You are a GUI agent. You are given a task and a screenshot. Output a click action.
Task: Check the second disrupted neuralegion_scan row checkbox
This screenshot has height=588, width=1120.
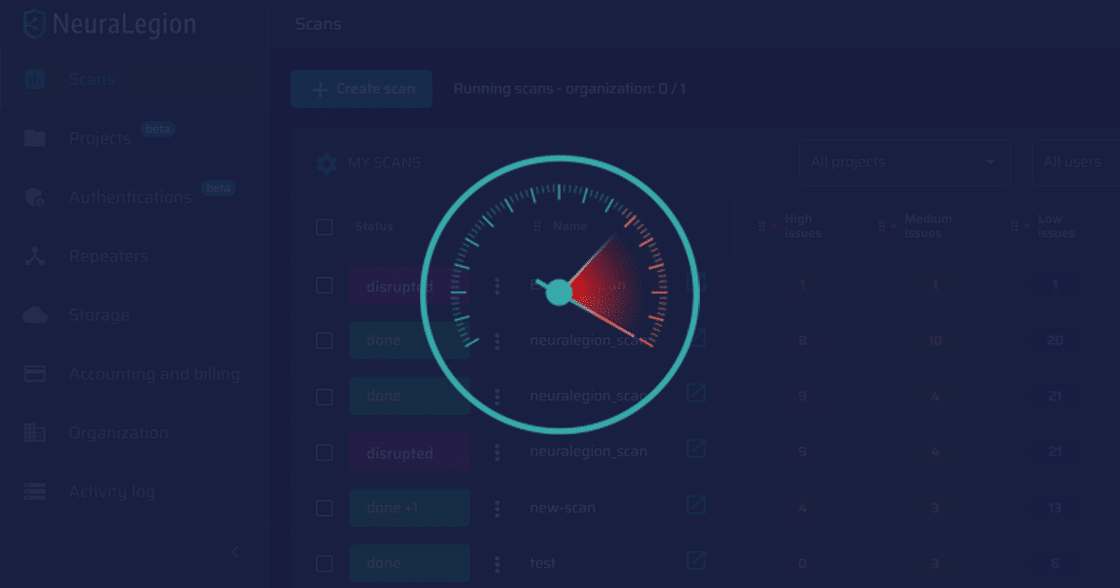pos(324,452)
